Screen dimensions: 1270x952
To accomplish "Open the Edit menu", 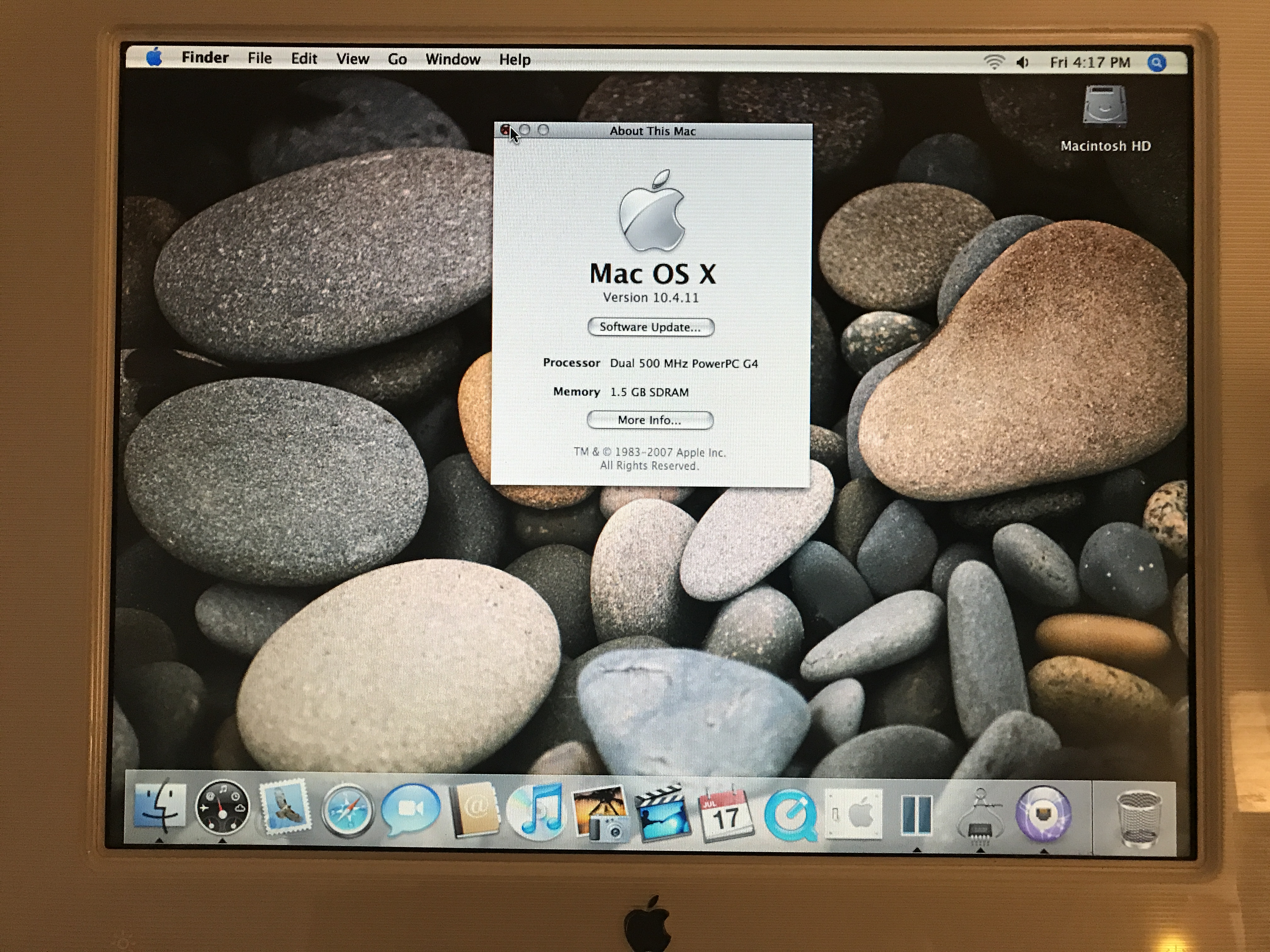I will point(304,59).
